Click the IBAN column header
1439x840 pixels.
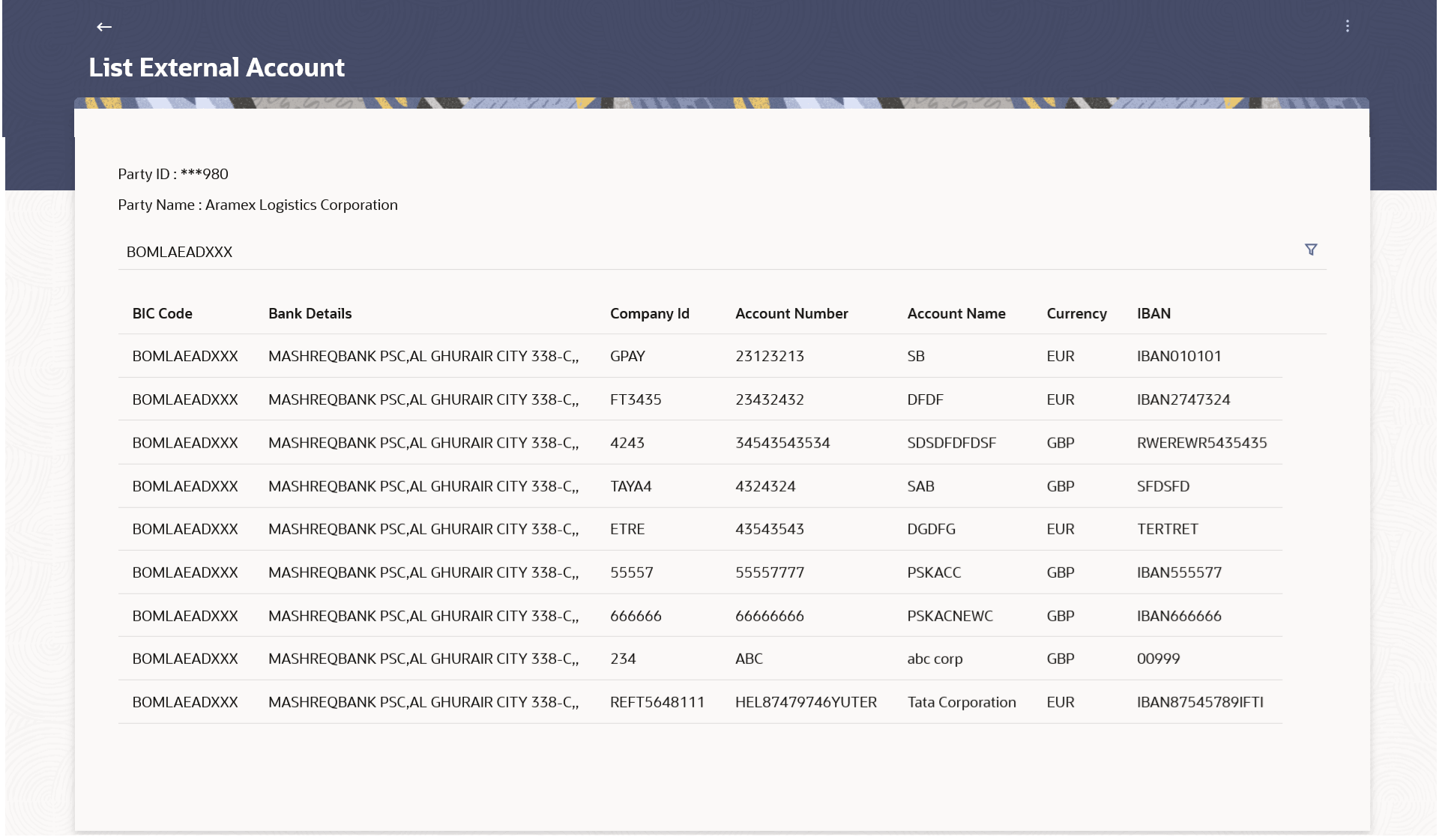pyautogui.click(x=1153, y=313)
